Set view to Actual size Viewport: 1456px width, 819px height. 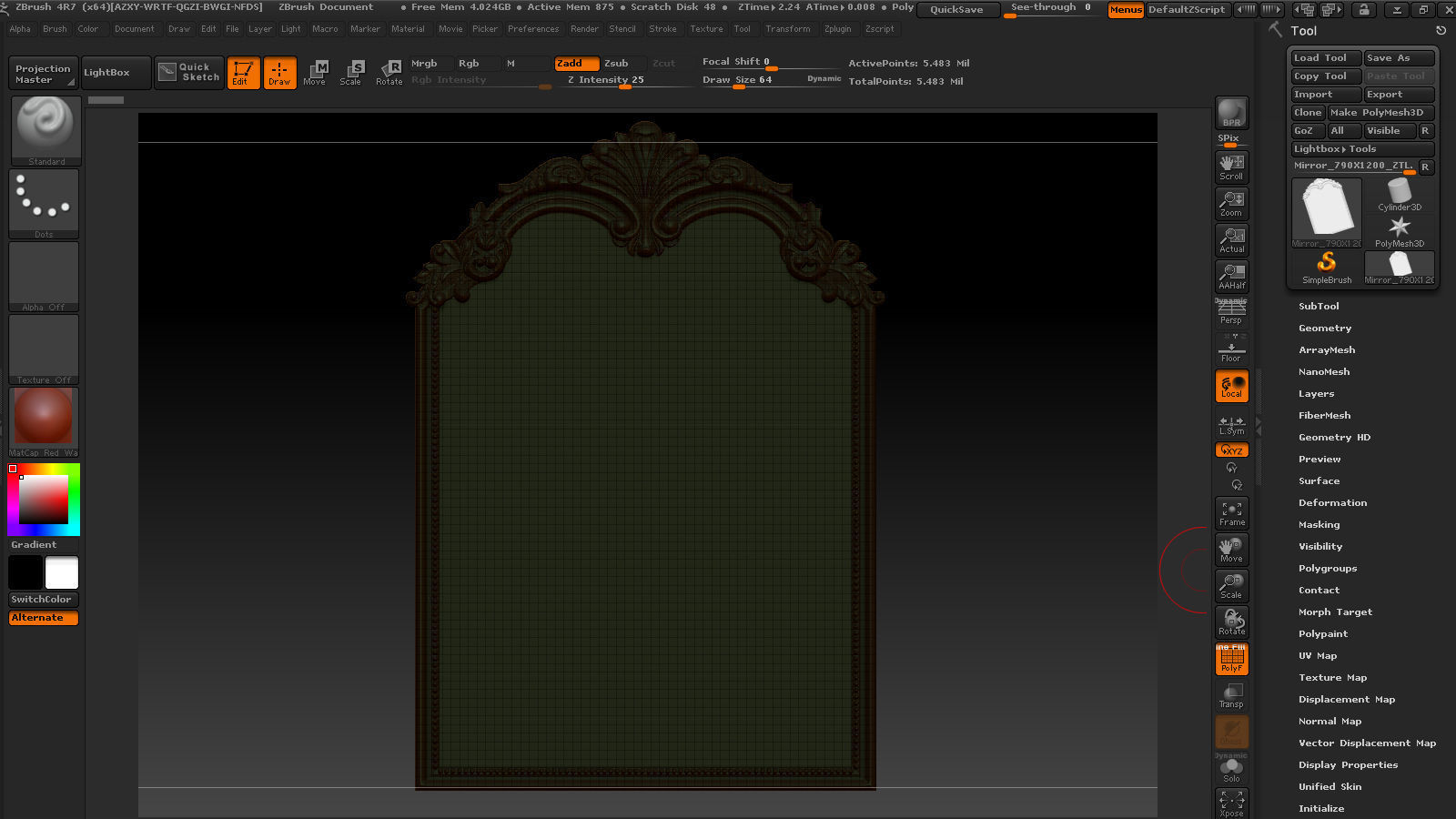point(1231,239)
